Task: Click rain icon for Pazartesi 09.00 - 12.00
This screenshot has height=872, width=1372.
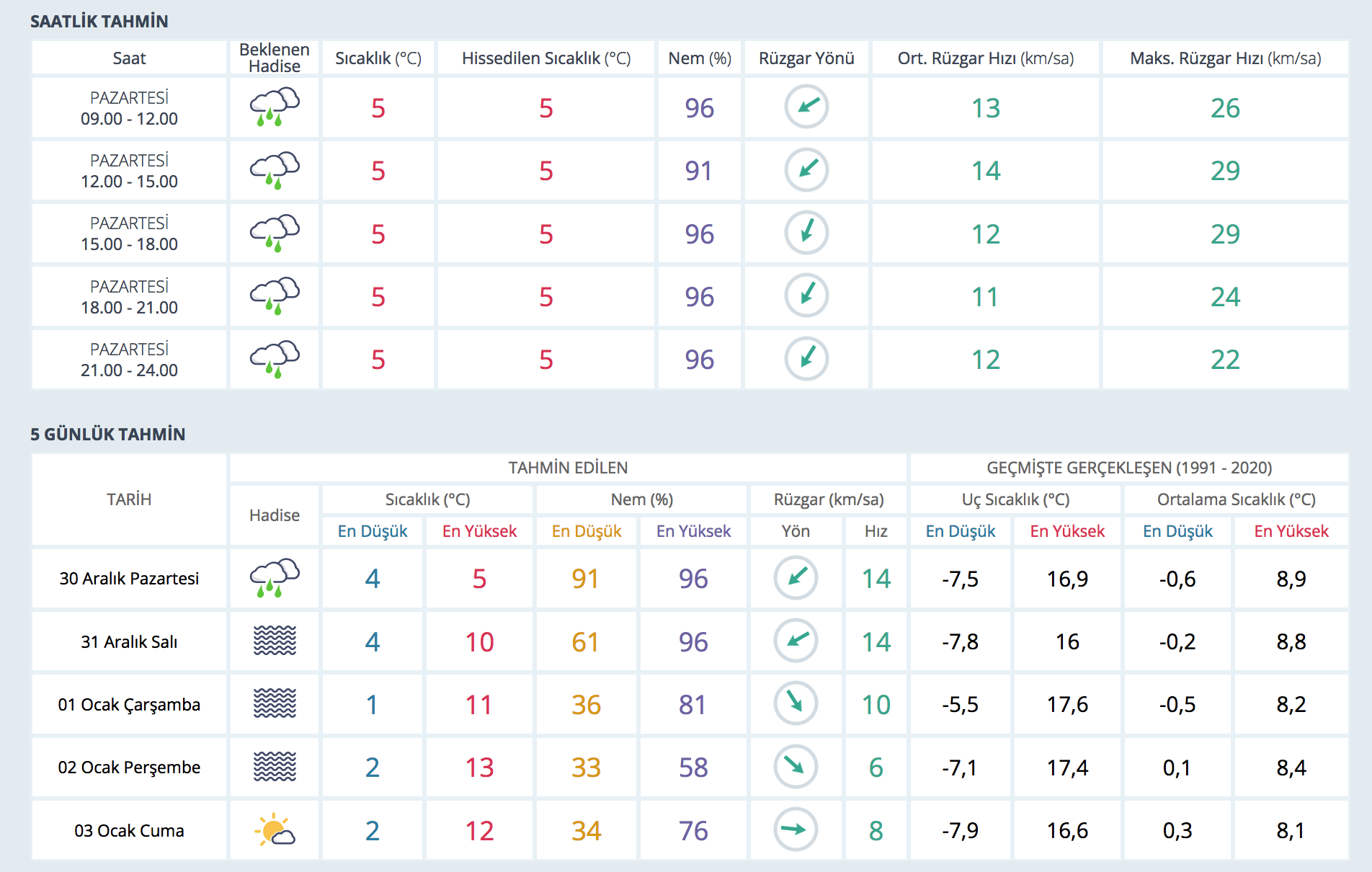Action: tap(274, 107)
